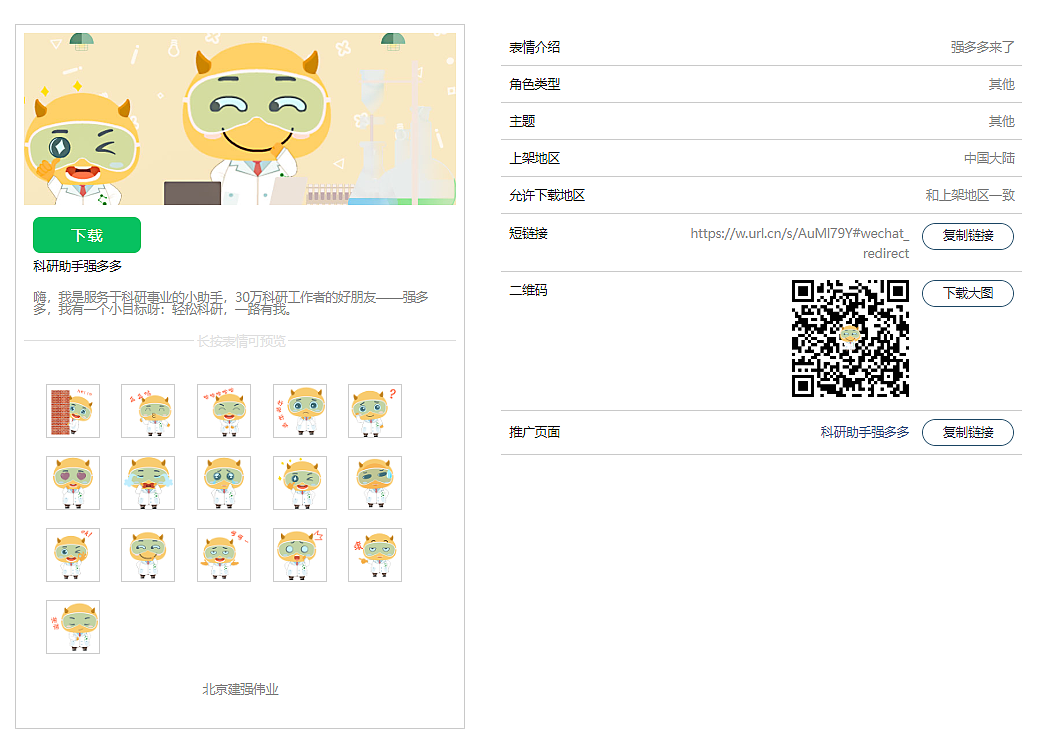This screenshot has height=729, width=1047.
Task: Select the hello sticker peeking behind the wall
Action: pos(72,411)
